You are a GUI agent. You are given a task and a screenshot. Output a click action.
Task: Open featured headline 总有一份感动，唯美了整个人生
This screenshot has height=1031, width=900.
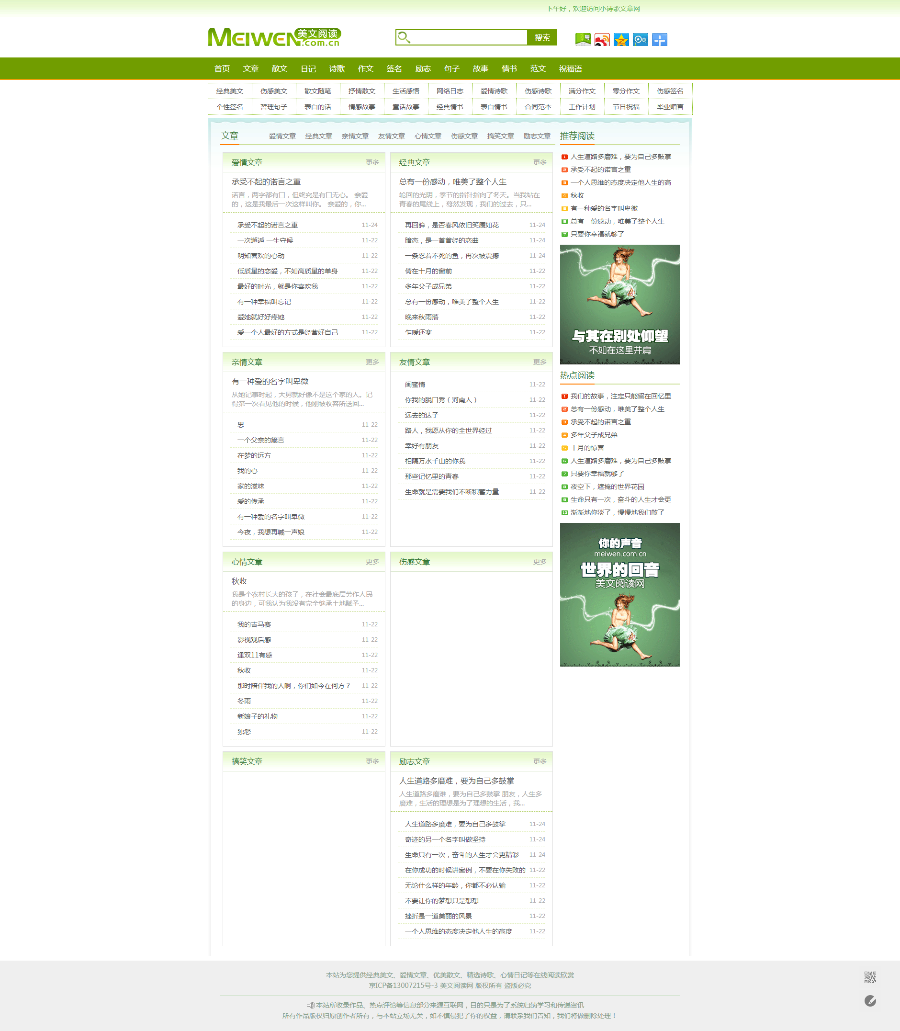pyautogui.click(x=453, y=181)
